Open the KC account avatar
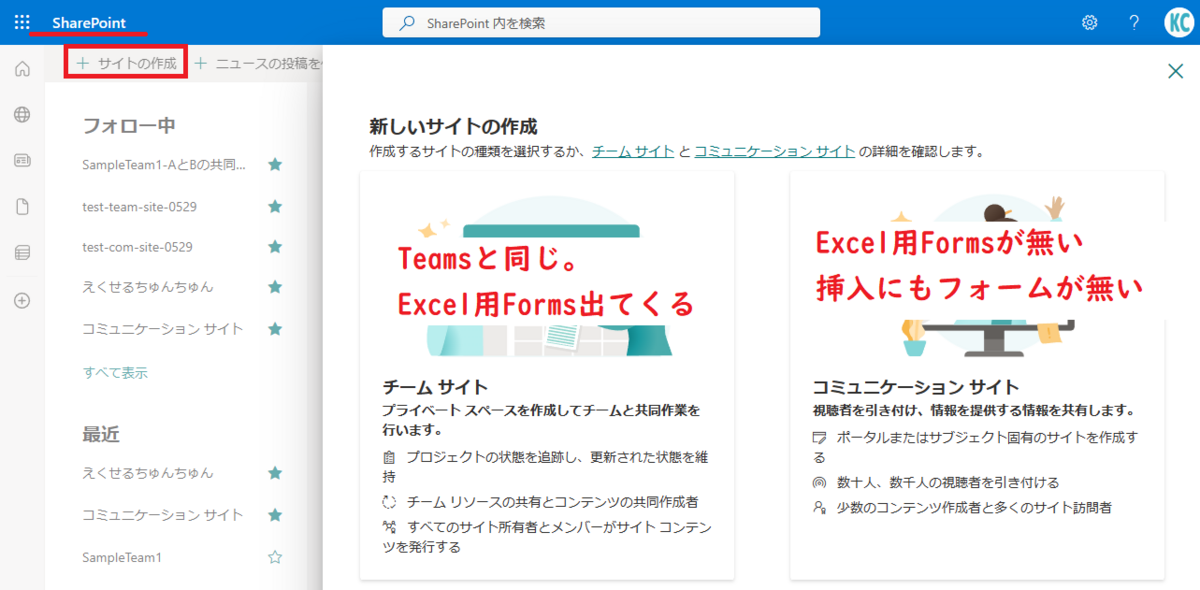This screenshot has width=1200, height=590. (1179, 23)
